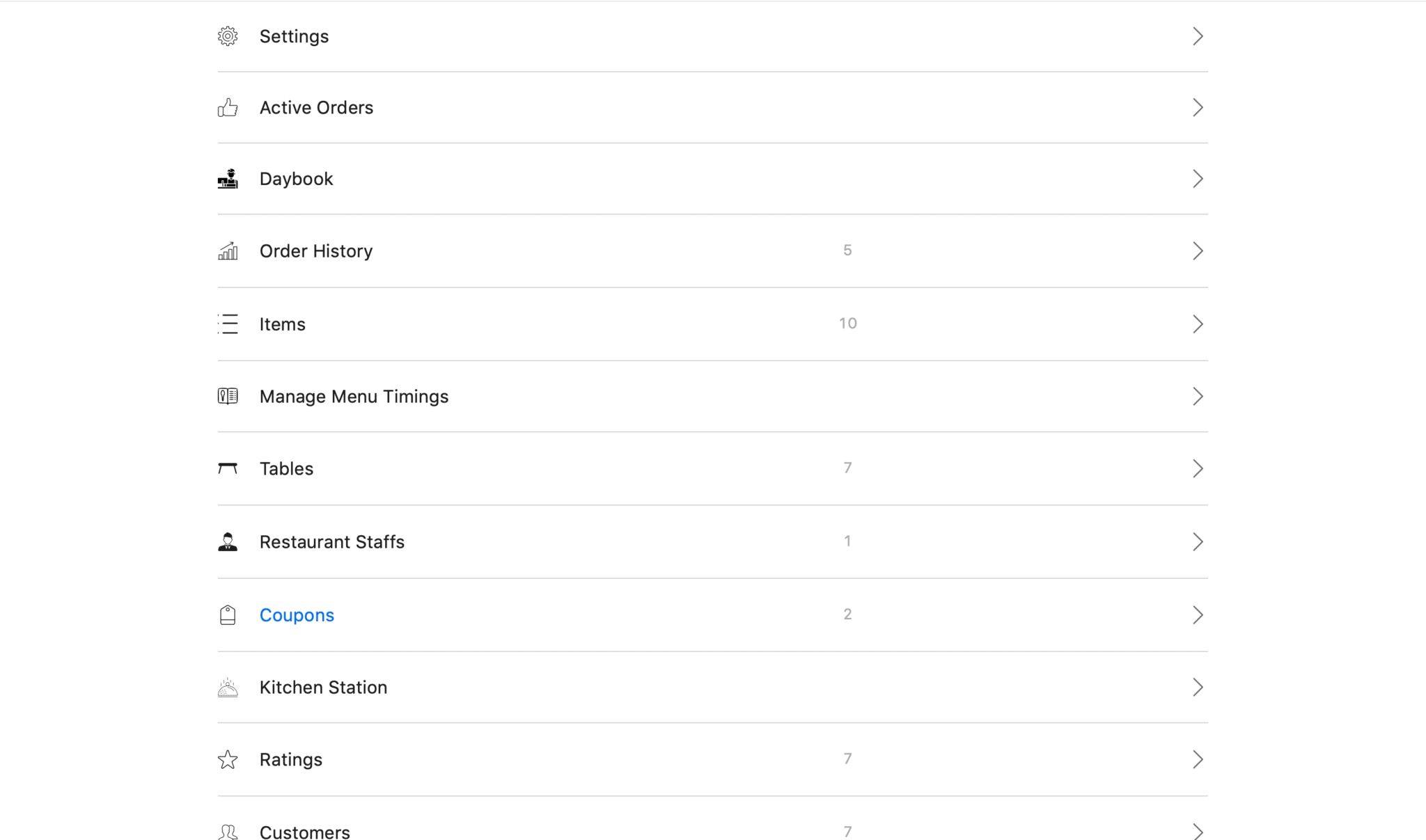The height and width of the screenshot is (840, 1426).
Task: Open the Coupons section
Action: click(x=297, y=615)
